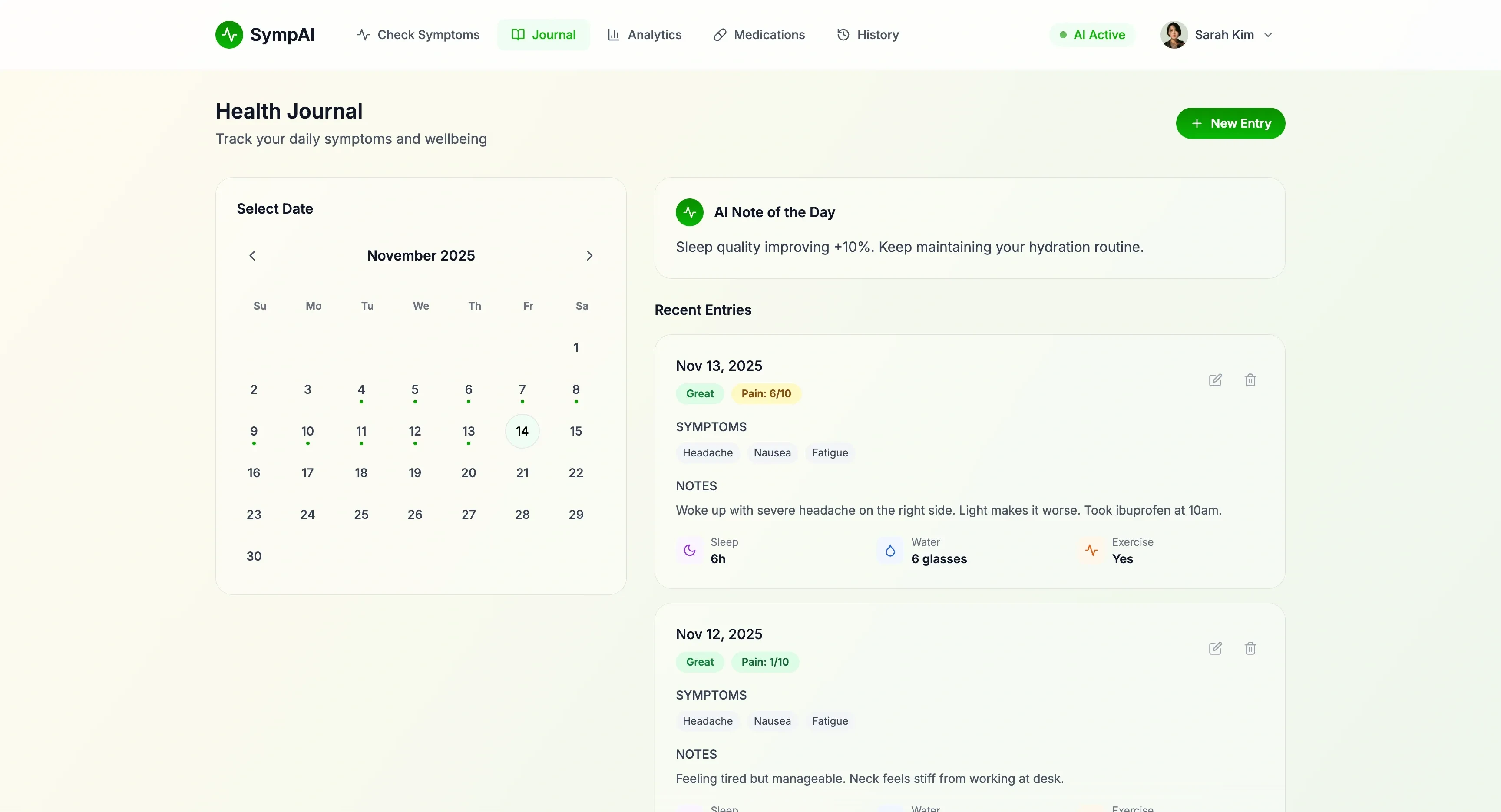This screenshot has height=812, width=1501.
Task: Click the sleep moon icon on Nov 13 entry
Action: (x=690, y=551)
